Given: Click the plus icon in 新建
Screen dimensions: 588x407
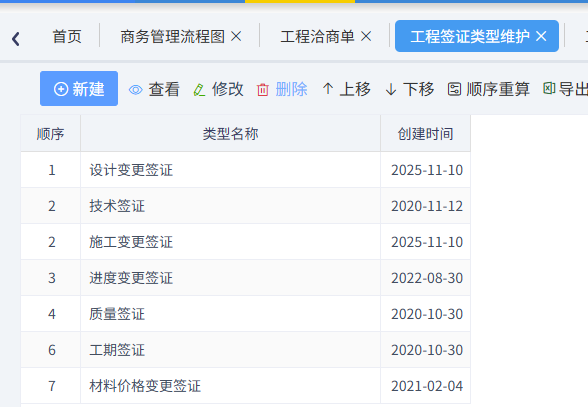Looking at the screenshot, I should tap(61, 89).
